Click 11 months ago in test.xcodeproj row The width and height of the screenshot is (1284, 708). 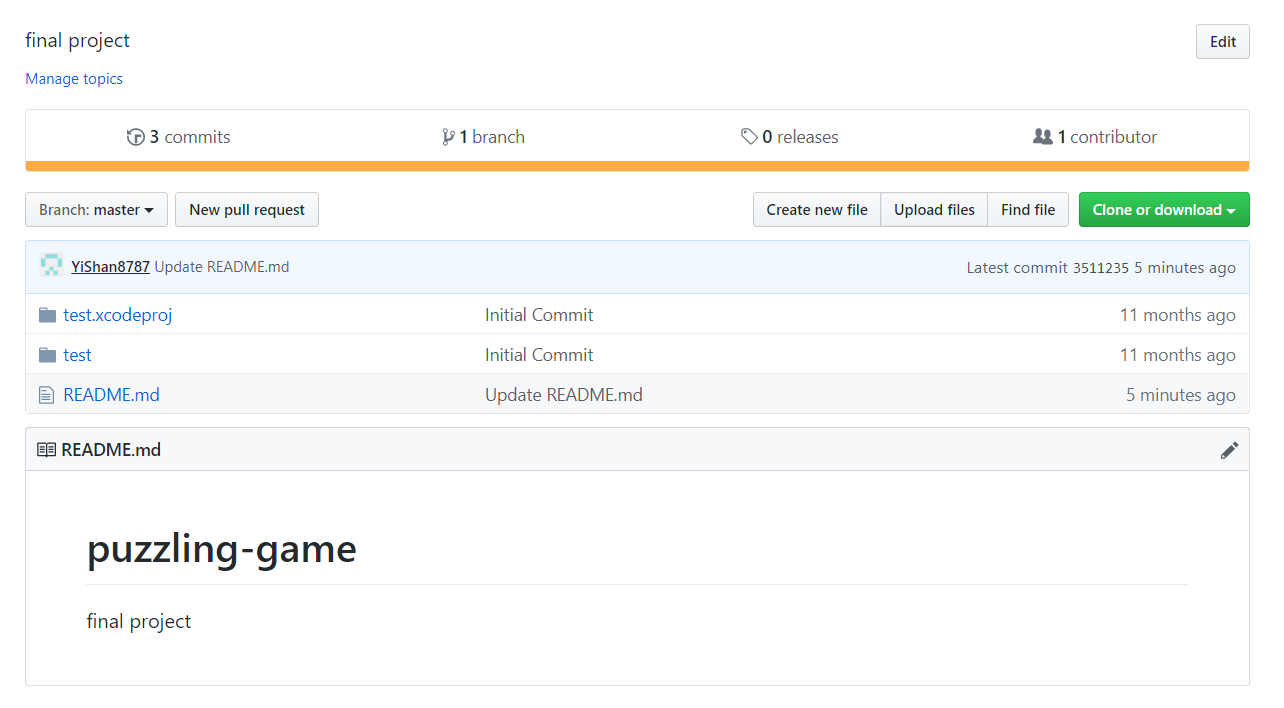pyautogui.click(x=1178, y=315)
